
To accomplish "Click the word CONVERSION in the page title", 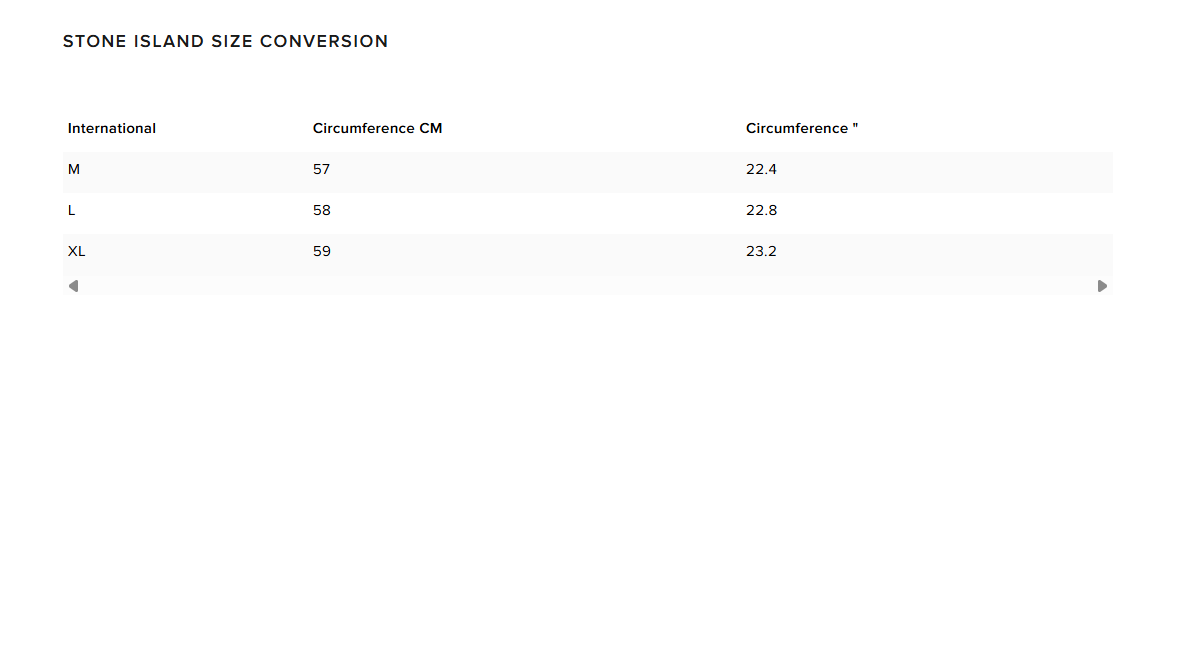I will 324,41.
